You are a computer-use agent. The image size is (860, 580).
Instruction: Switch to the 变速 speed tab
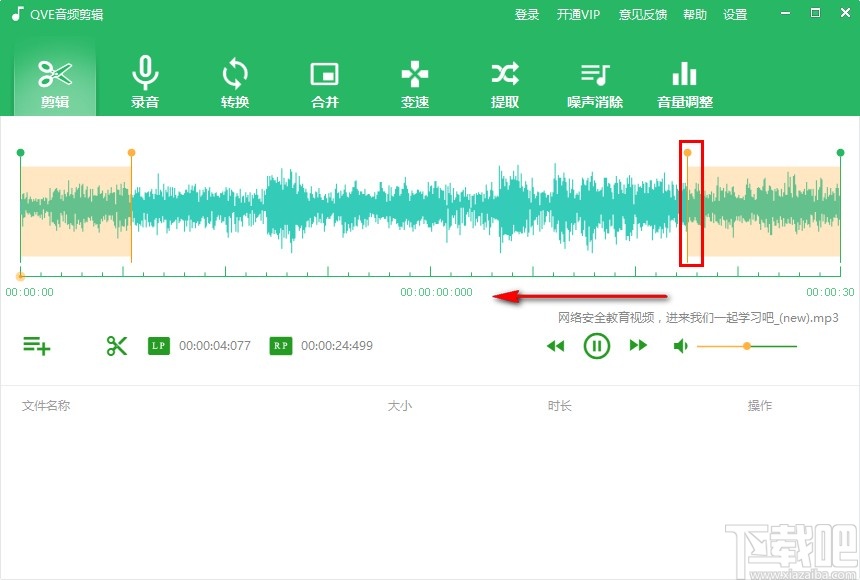(x=415, y=85)
